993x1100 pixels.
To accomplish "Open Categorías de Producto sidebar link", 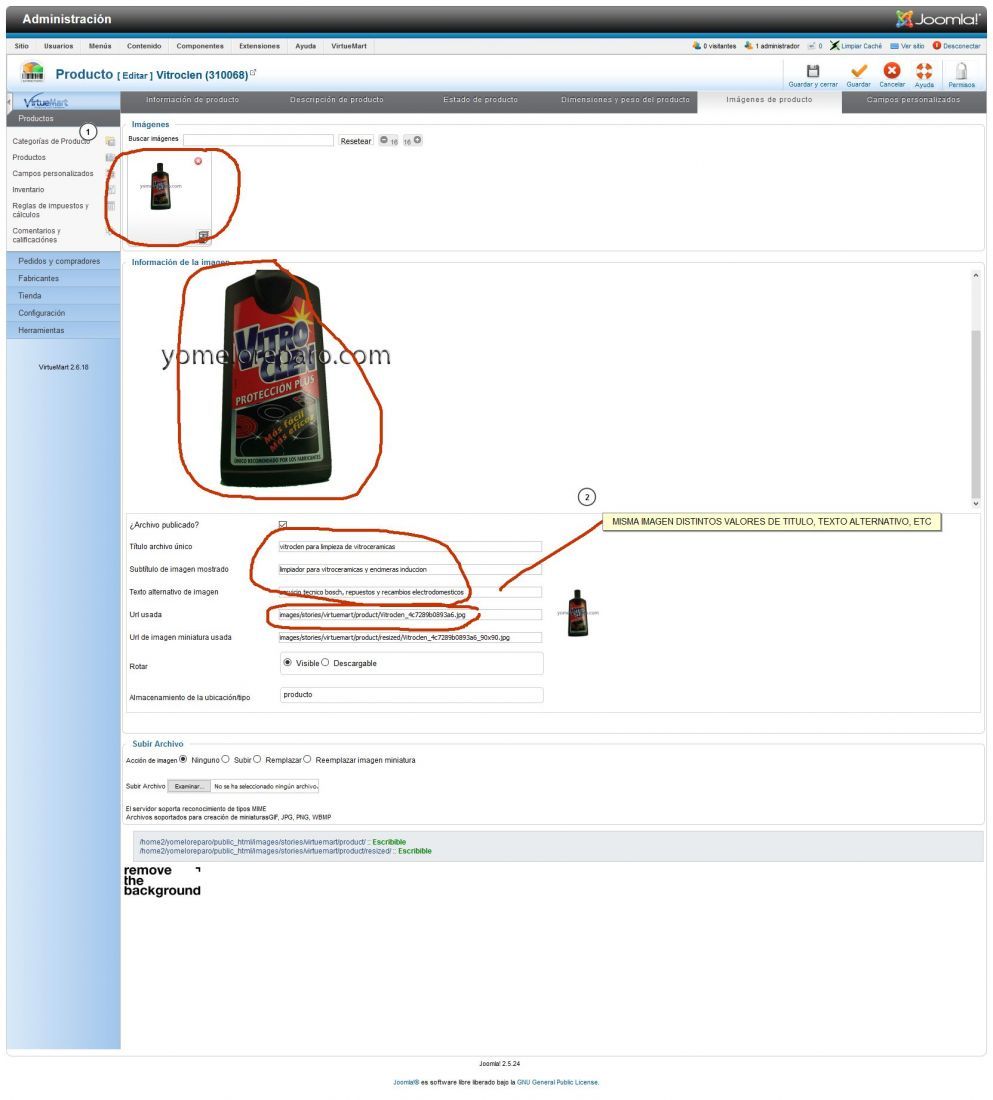I will click(51, 141).
